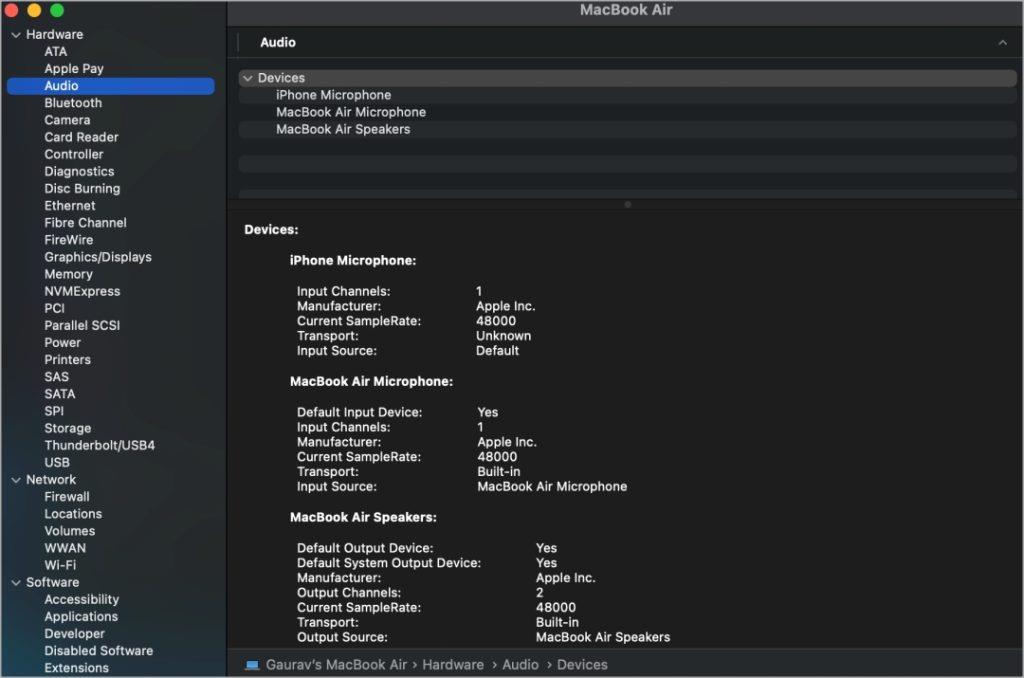This screenshot has height=678, width=1024.
Task: Select WWAN in sidebar
Action: 65,548
